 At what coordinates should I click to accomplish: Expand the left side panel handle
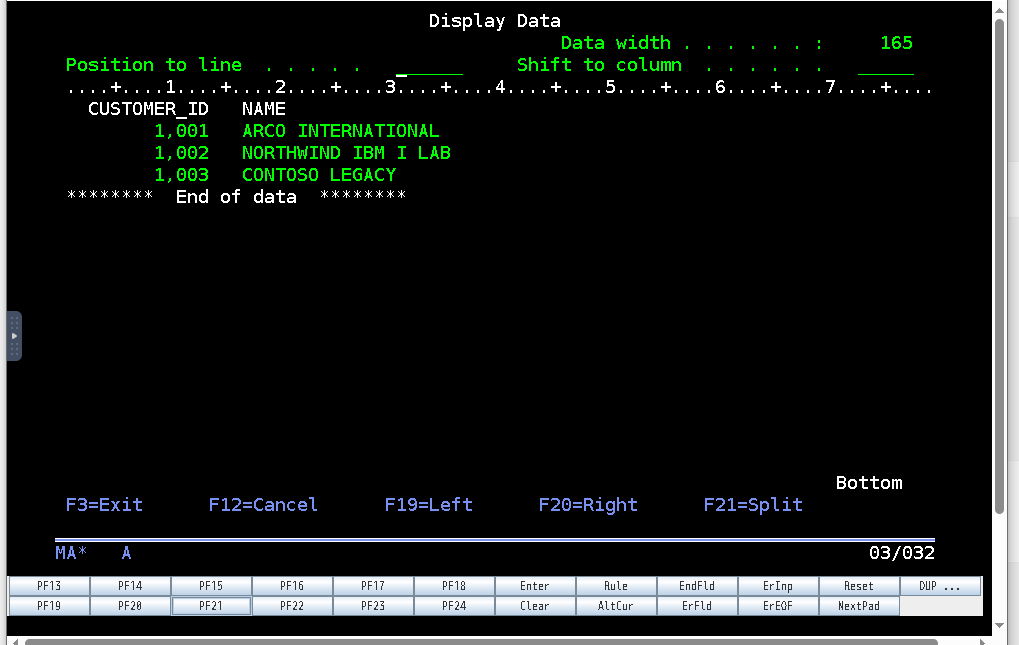point(14,336)
